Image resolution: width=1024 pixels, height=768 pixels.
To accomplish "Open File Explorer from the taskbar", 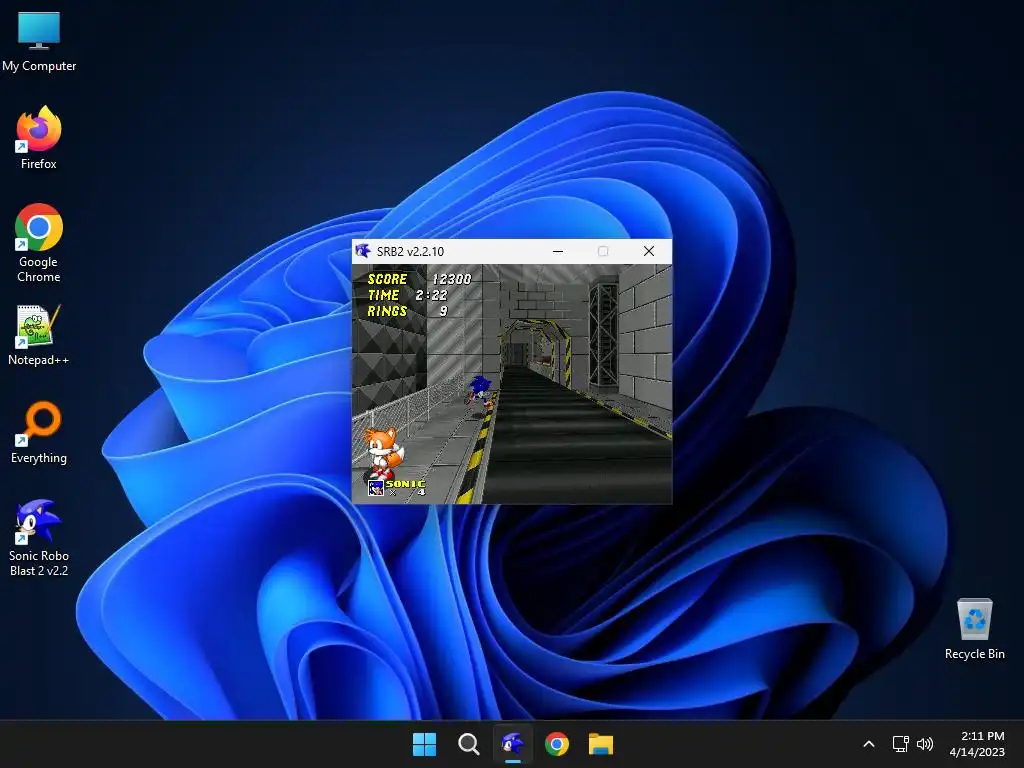I will coord(601,744).
